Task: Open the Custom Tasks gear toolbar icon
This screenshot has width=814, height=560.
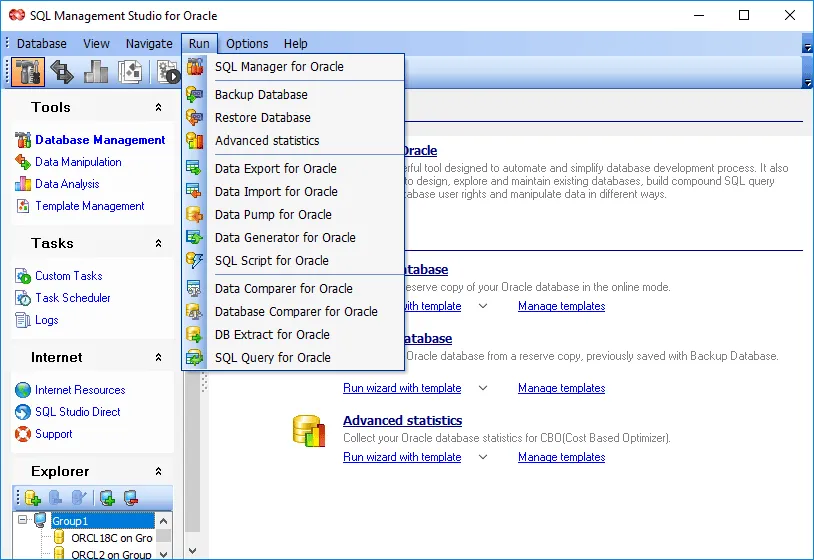Action: coord(168,72)
